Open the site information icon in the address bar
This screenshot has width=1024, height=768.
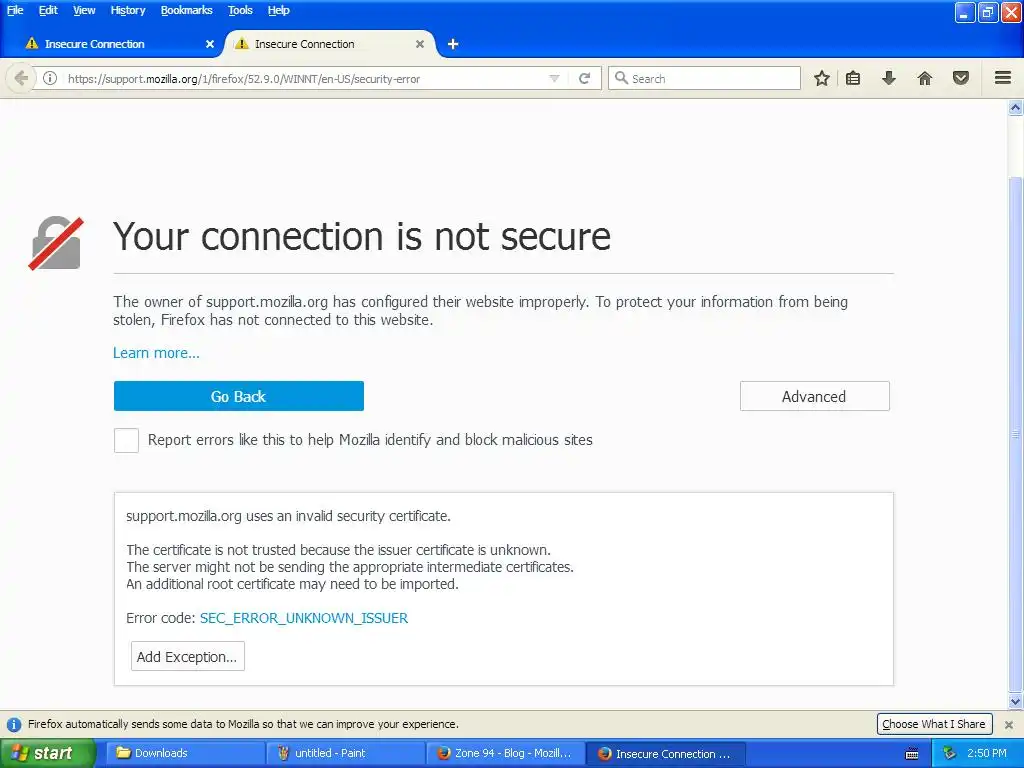tap(50, 78)
